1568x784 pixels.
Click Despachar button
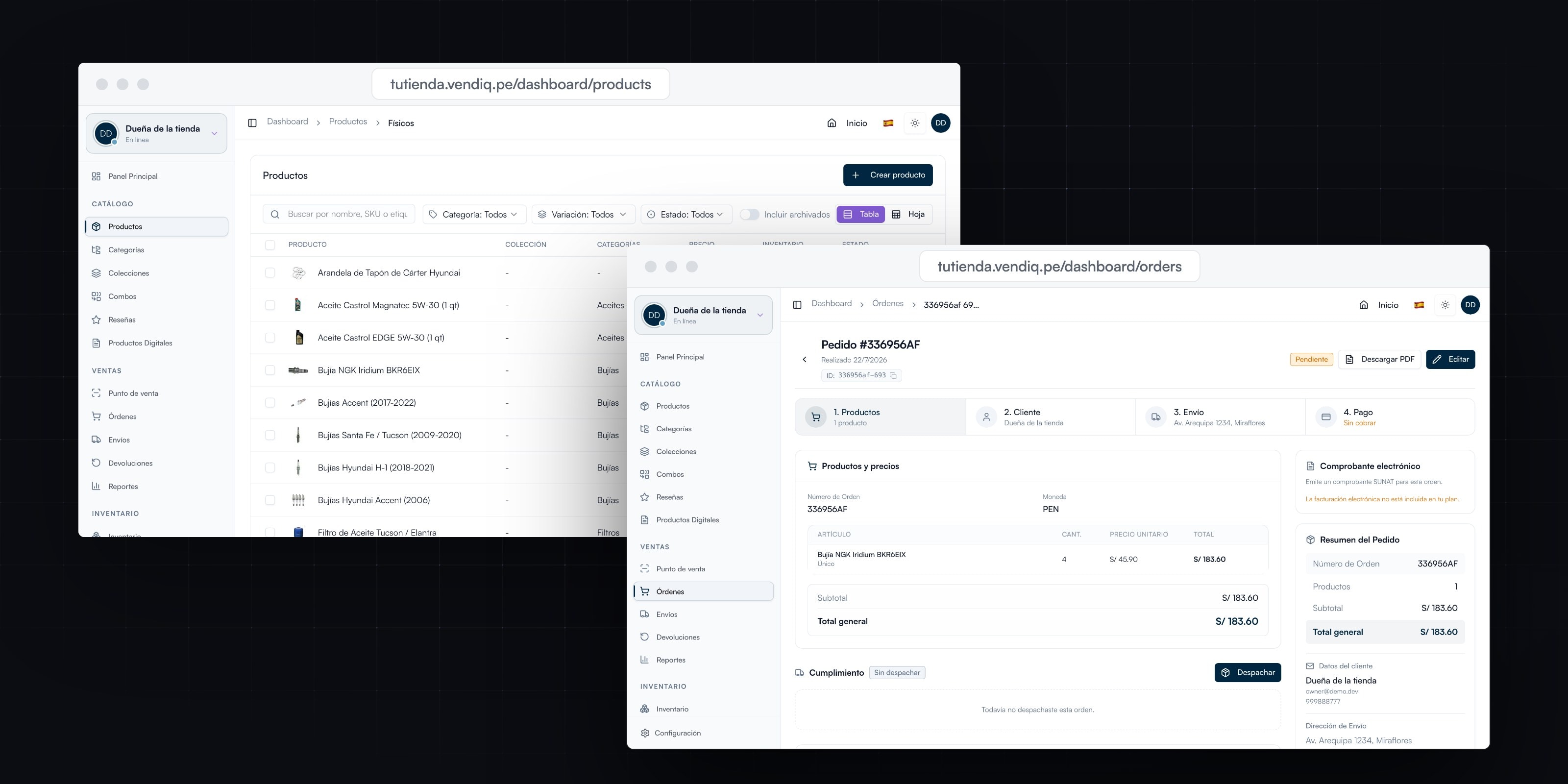pyautogui.click(x=1247, y=673)
